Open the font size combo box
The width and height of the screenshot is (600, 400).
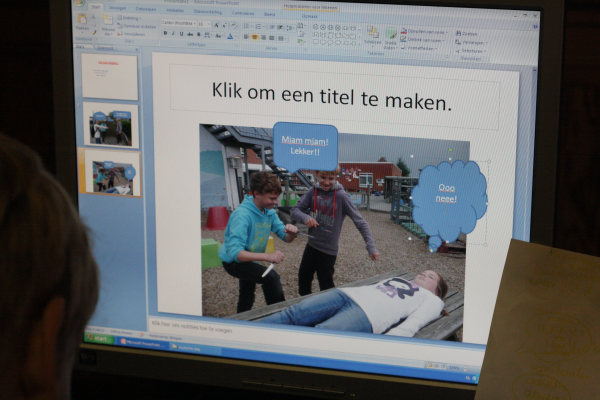204,24
